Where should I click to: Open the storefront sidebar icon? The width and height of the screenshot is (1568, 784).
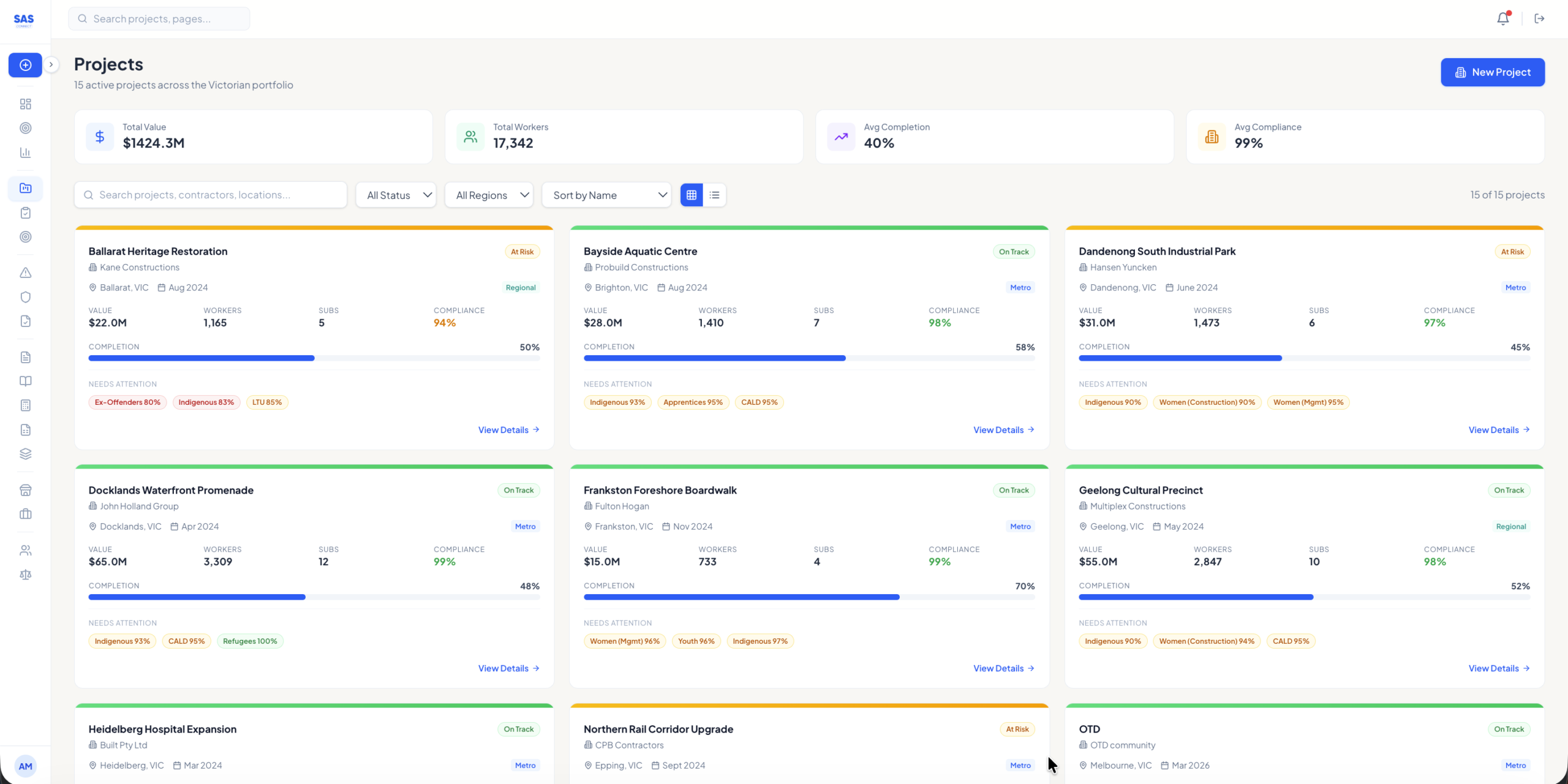pos(25,490)
